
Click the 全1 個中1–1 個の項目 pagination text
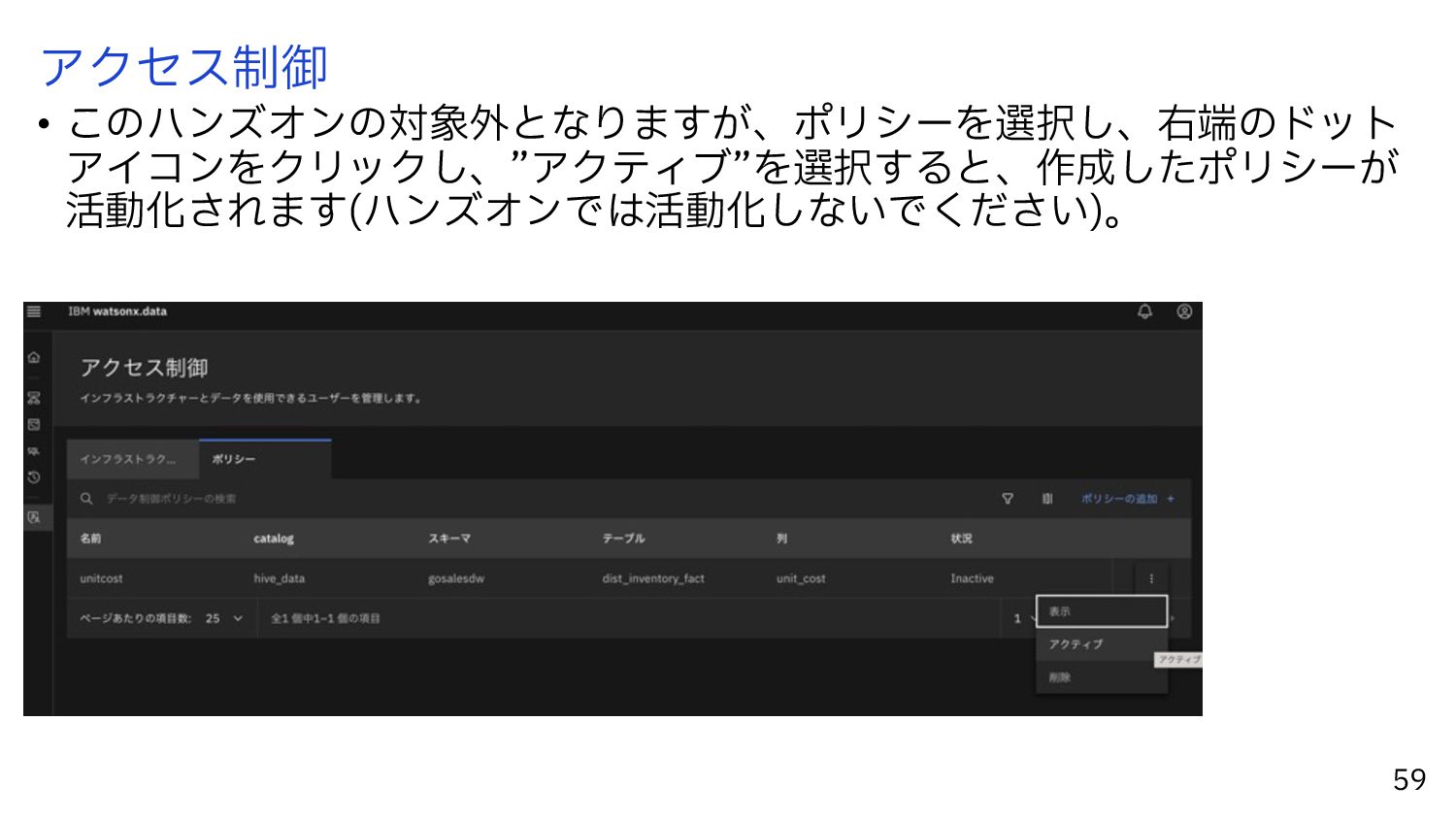325,618
